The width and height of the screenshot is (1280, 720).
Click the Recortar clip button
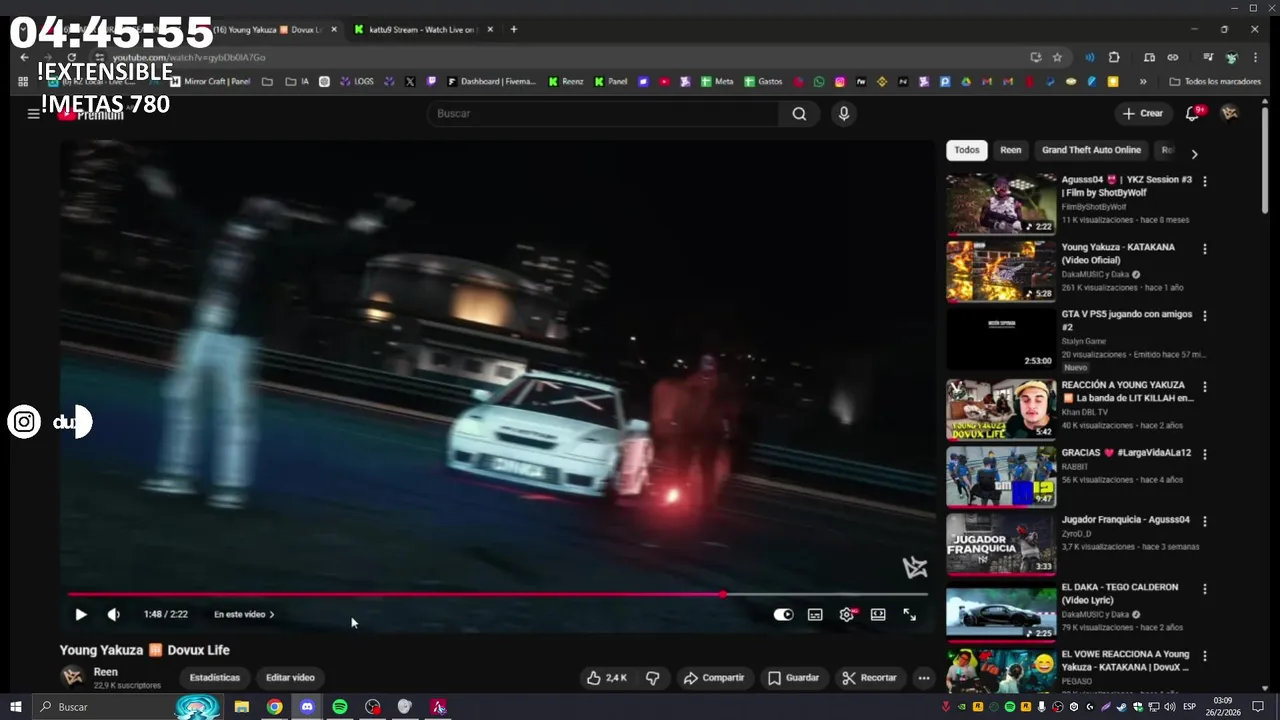click(869, 678)
